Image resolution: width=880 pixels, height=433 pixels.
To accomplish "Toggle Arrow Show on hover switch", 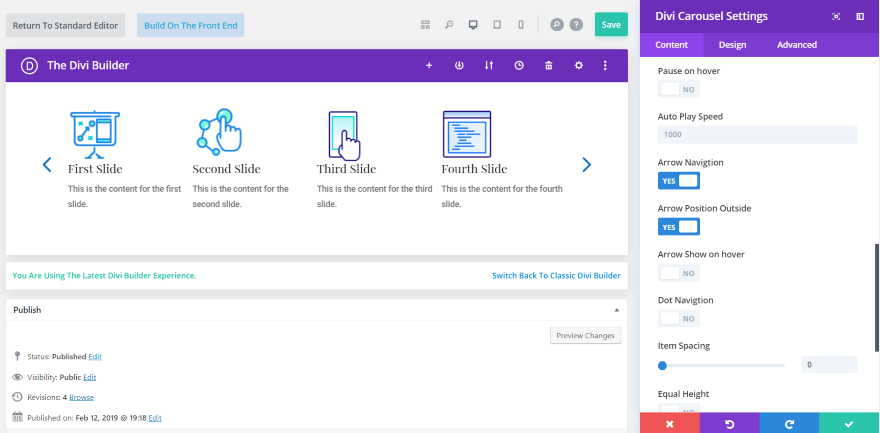I will coord(679,273).
